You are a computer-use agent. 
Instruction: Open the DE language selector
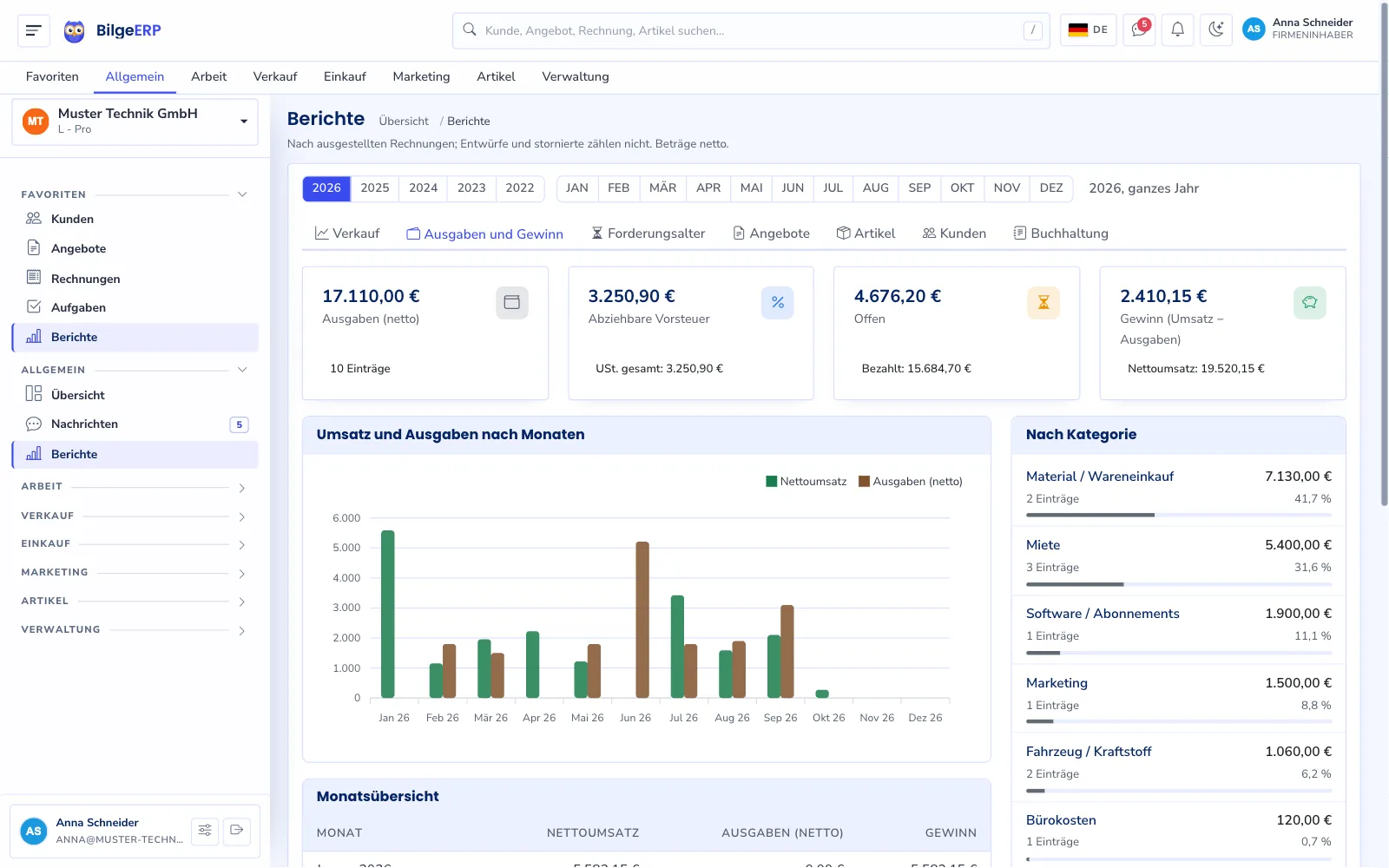point(1089,30)
